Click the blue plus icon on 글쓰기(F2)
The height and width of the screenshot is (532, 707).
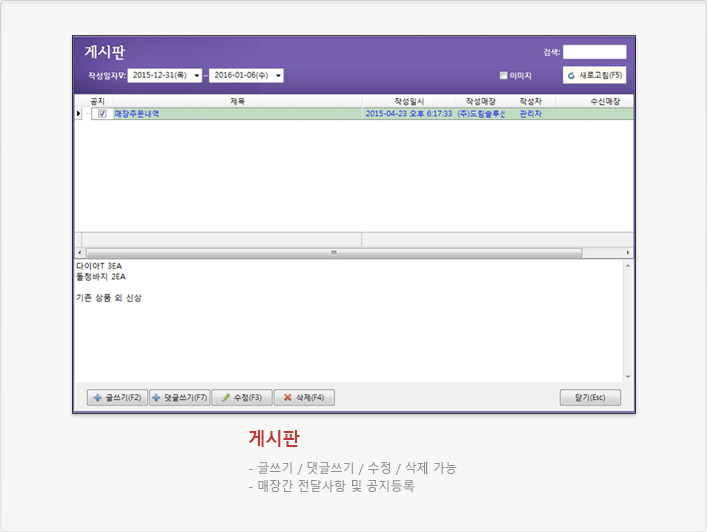coord(97,398)
